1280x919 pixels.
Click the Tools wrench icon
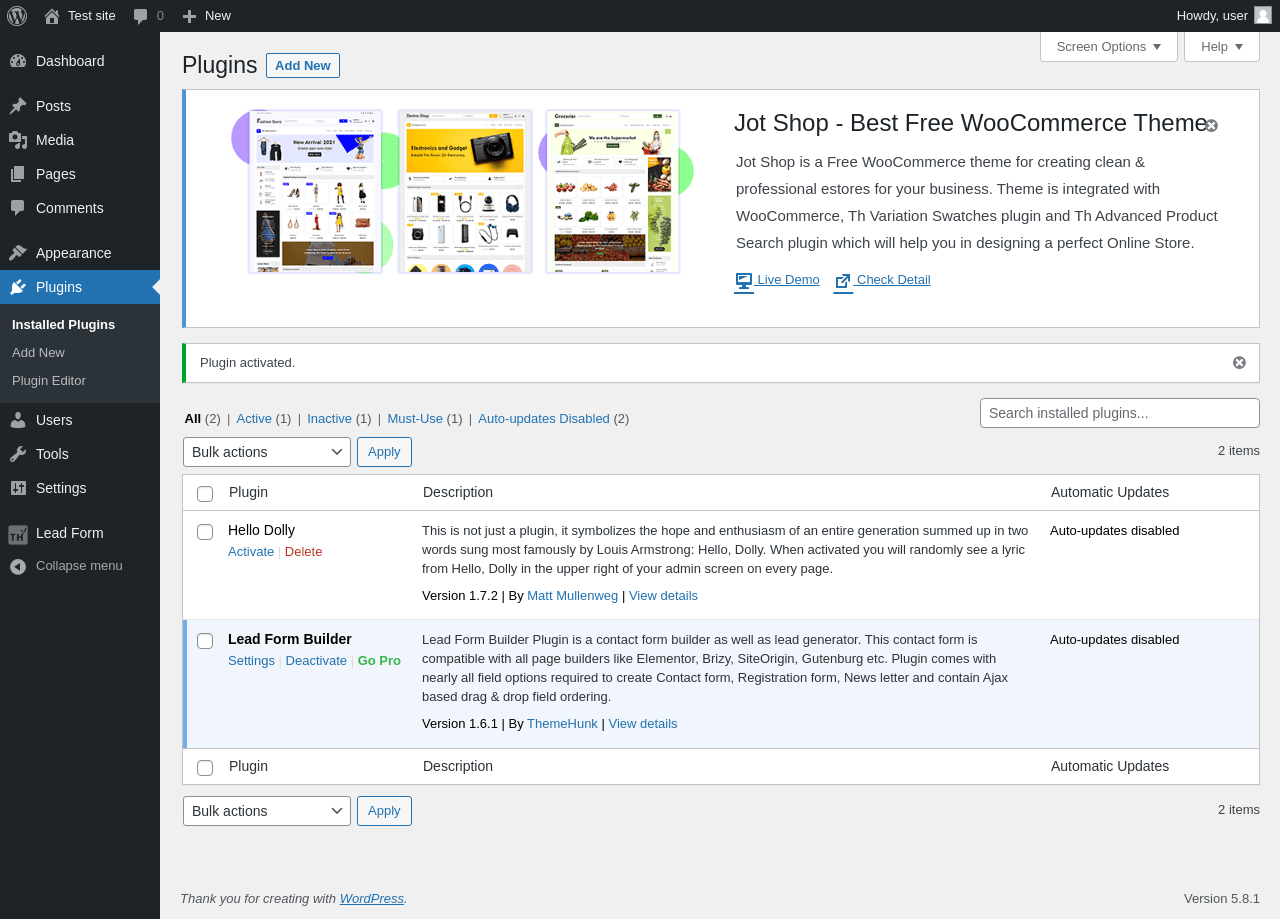coord(18,454)
